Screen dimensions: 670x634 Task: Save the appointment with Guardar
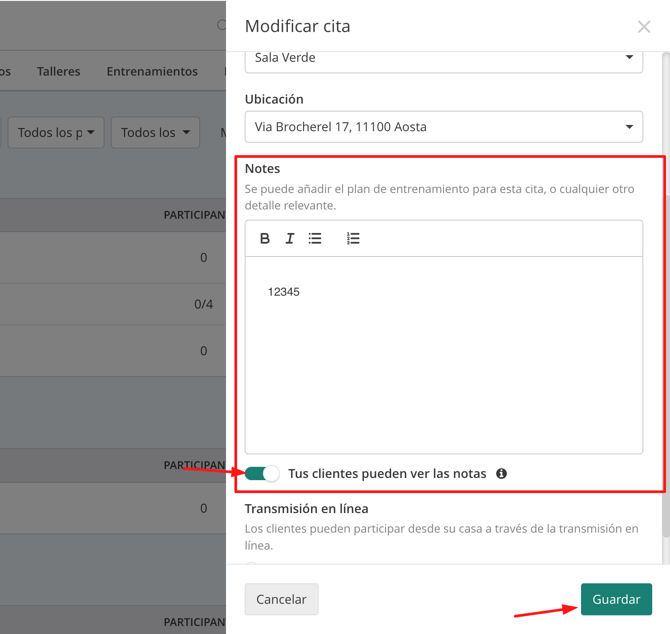point(616,599)
